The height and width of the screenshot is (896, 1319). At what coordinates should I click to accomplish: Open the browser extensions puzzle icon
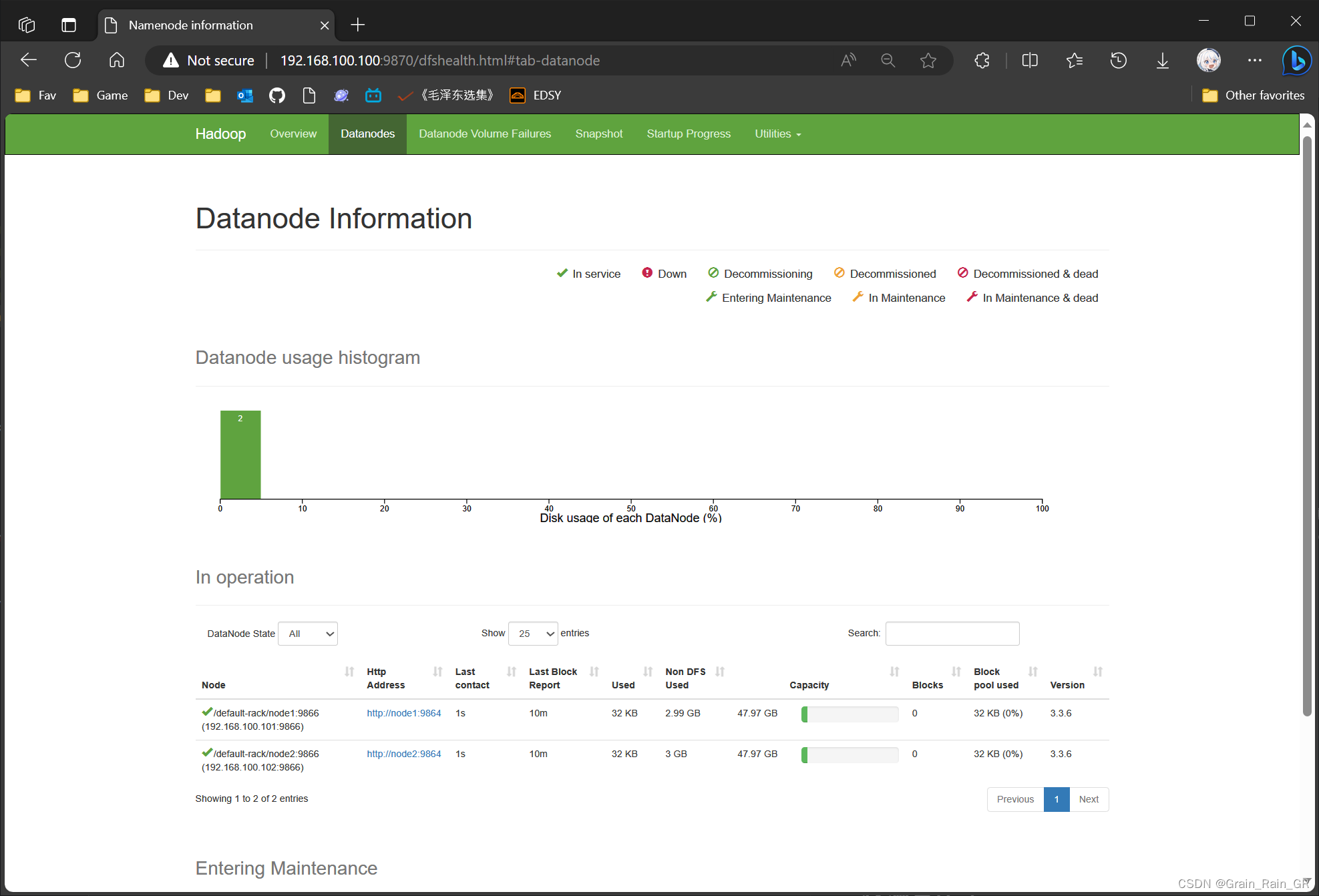tap(982, 60)
